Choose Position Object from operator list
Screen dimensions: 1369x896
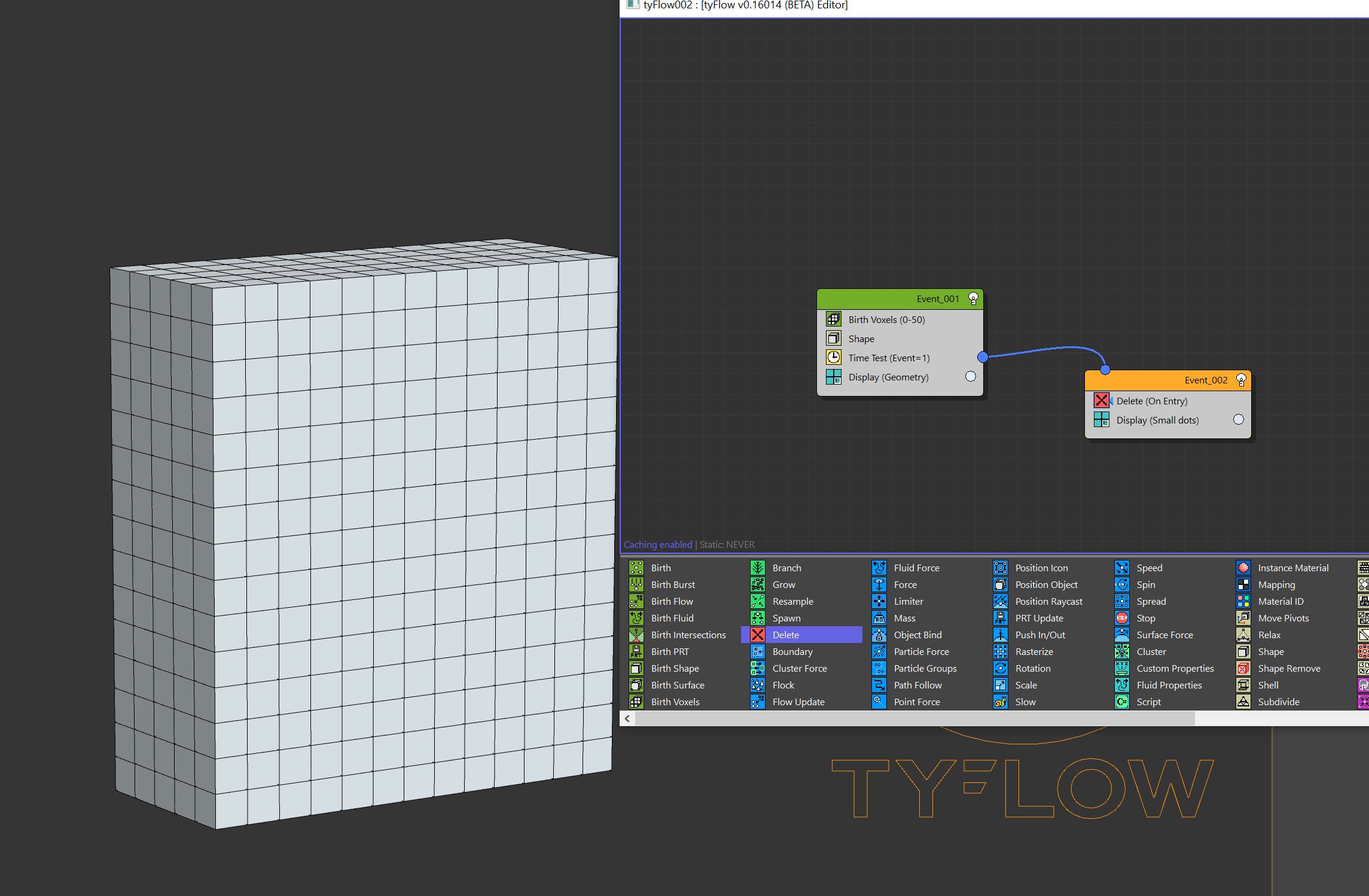click(1047, 584)
